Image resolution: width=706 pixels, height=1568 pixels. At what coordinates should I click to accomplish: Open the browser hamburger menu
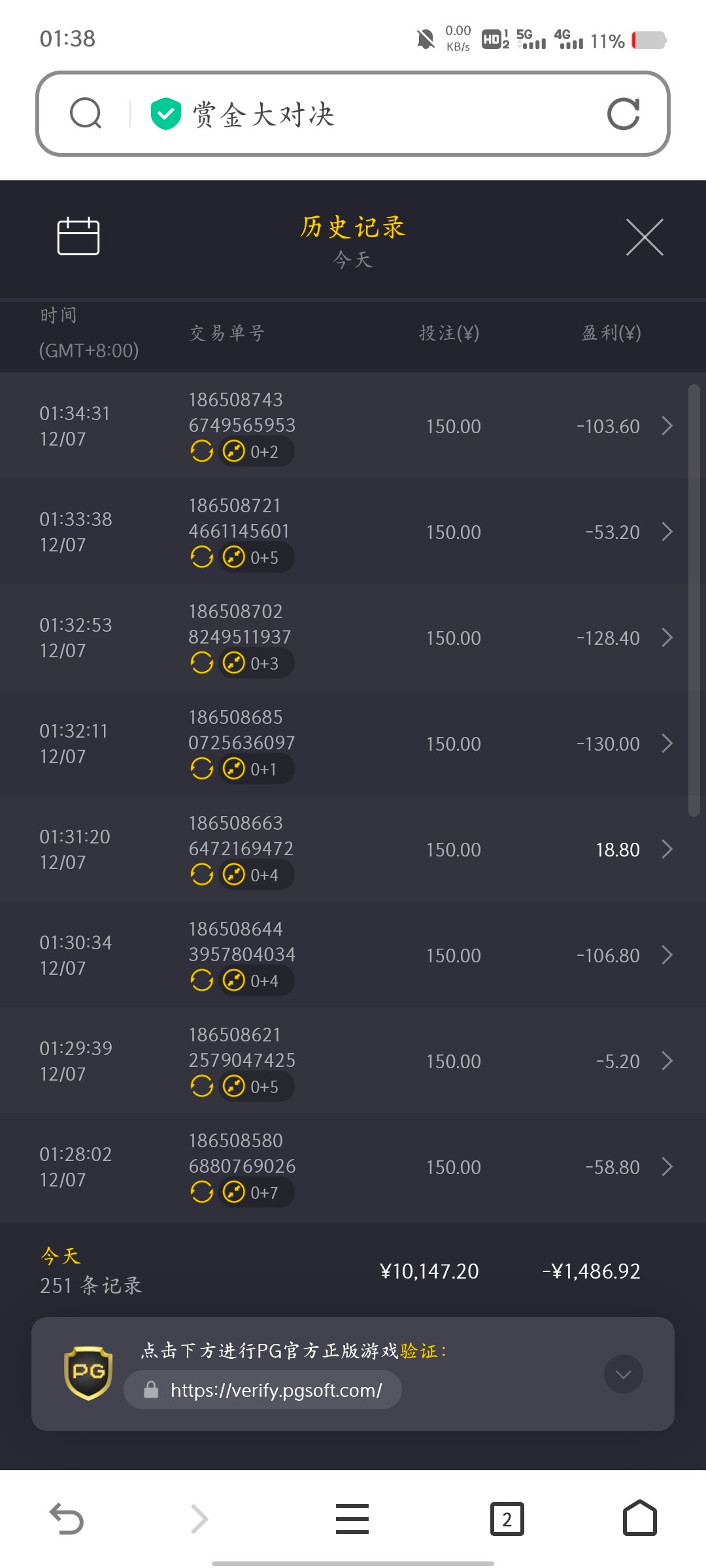352,1518
